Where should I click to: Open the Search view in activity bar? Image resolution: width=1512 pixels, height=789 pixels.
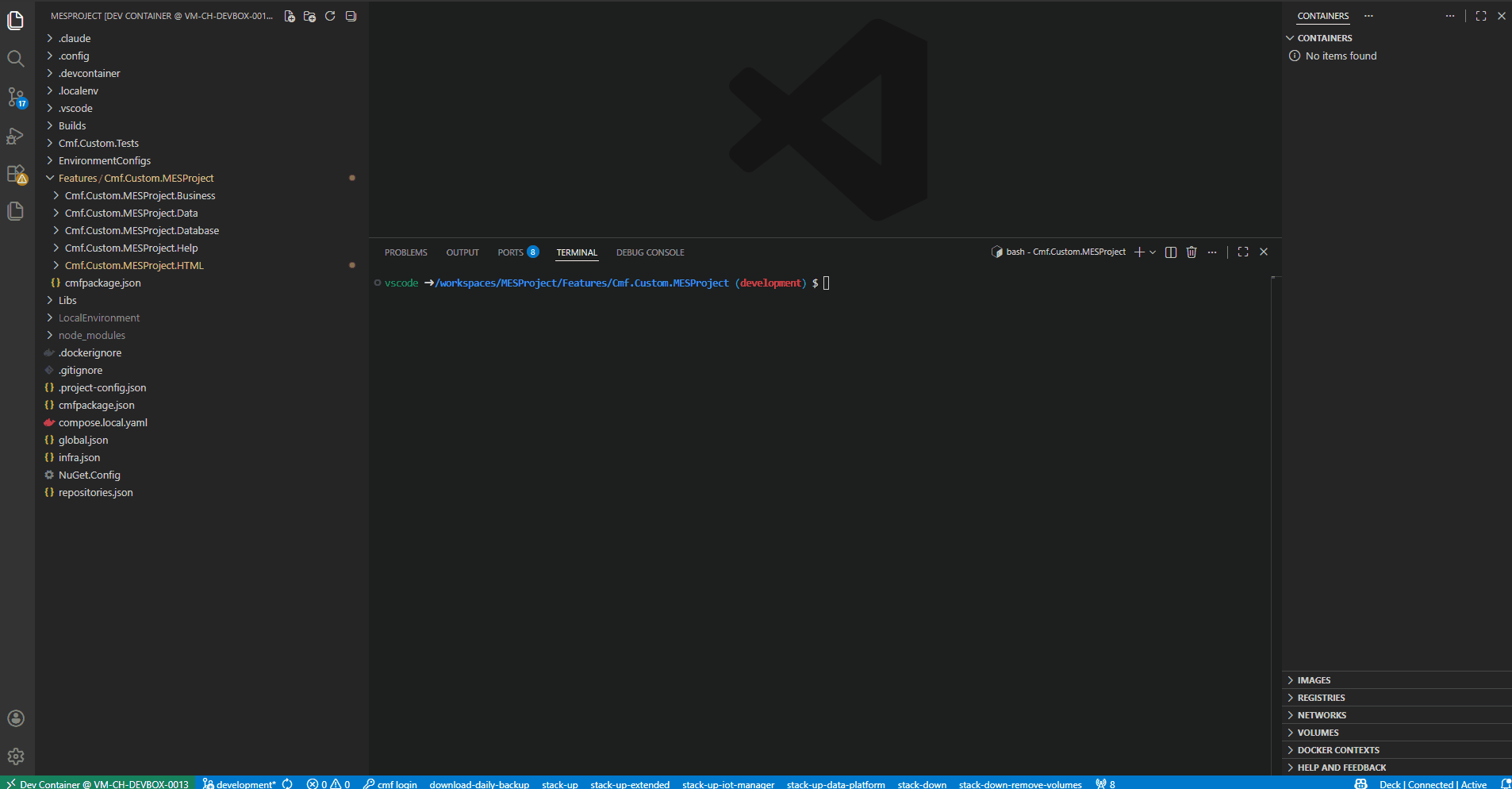pyautogui.click(x=15, y=59)
